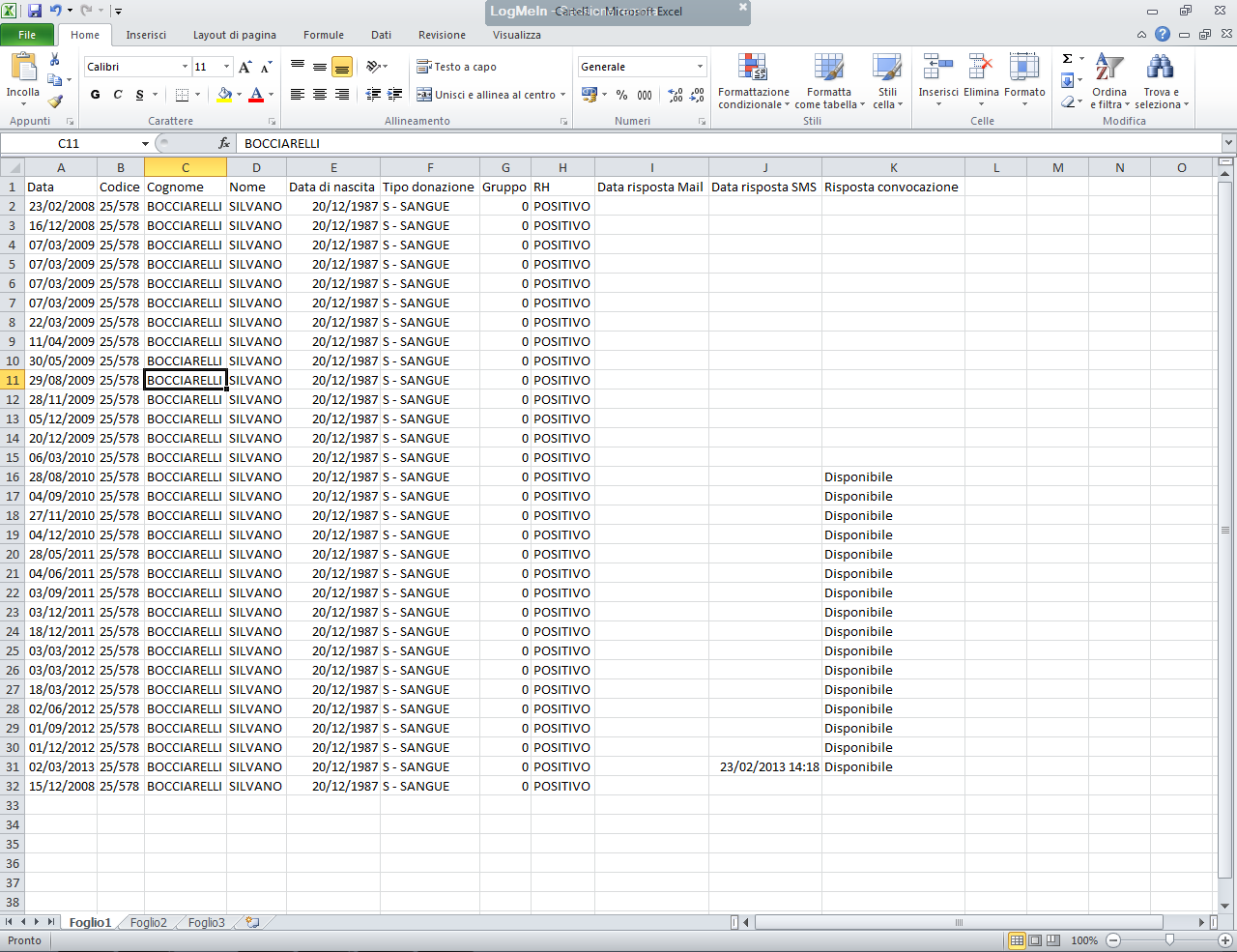Click the insert function fx icon

point(224,143)
